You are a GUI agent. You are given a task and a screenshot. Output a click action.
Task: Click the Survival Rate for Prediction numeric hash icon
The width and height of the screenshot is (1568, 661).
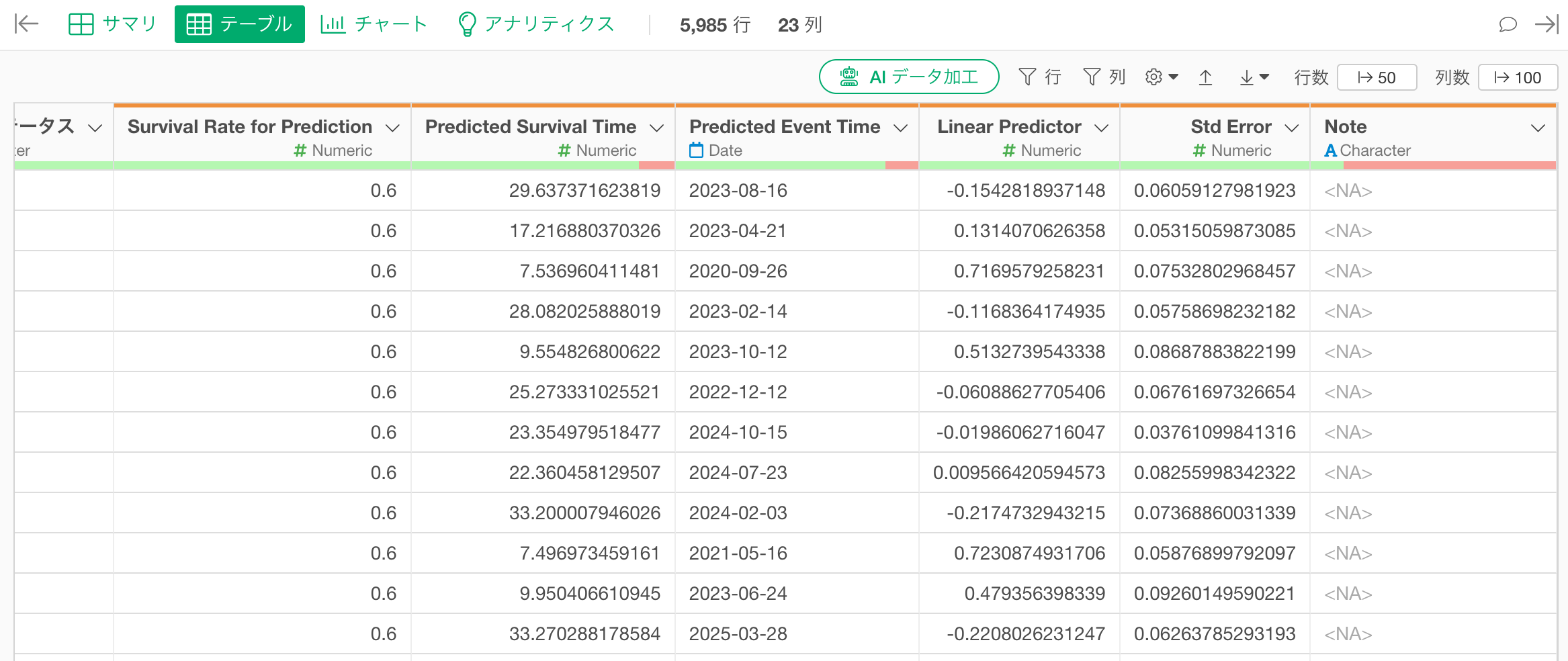click(300, 150)
